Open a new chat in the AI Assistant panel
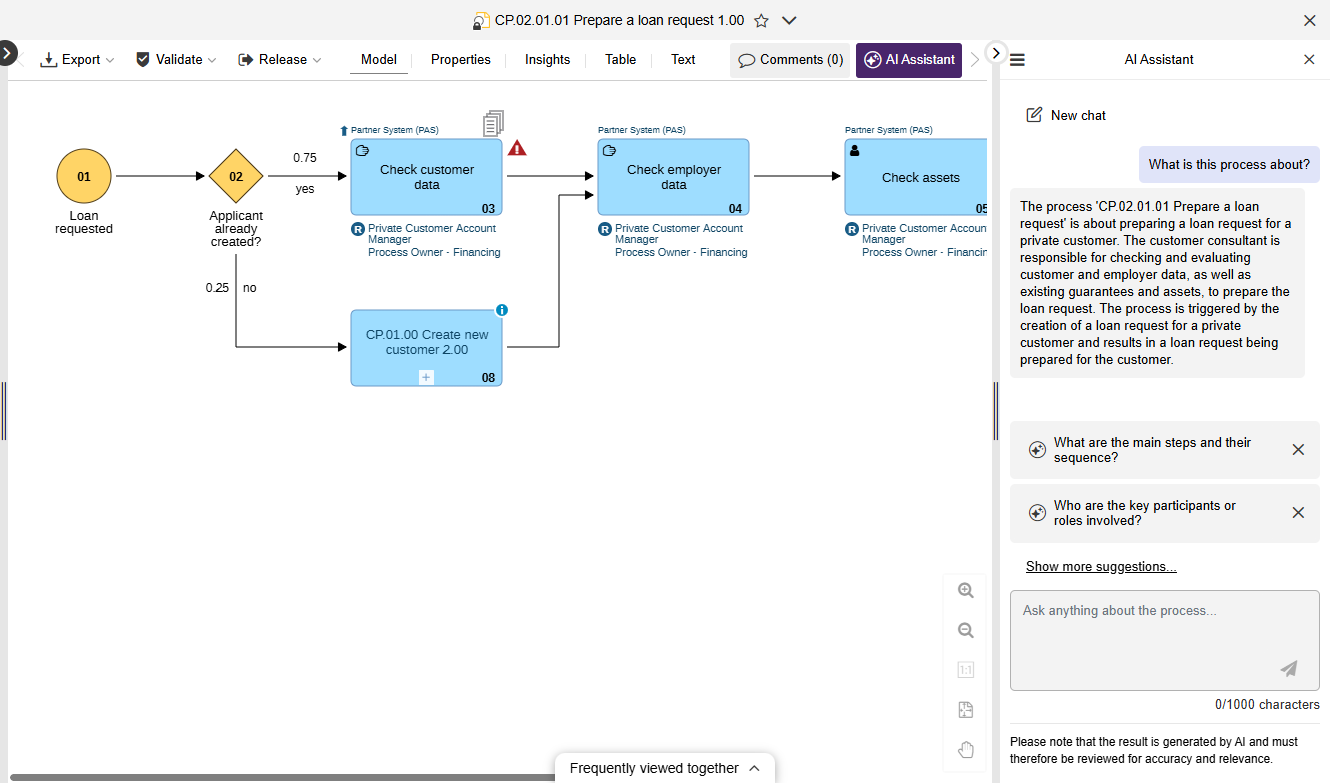 (x=1065, y=115)
